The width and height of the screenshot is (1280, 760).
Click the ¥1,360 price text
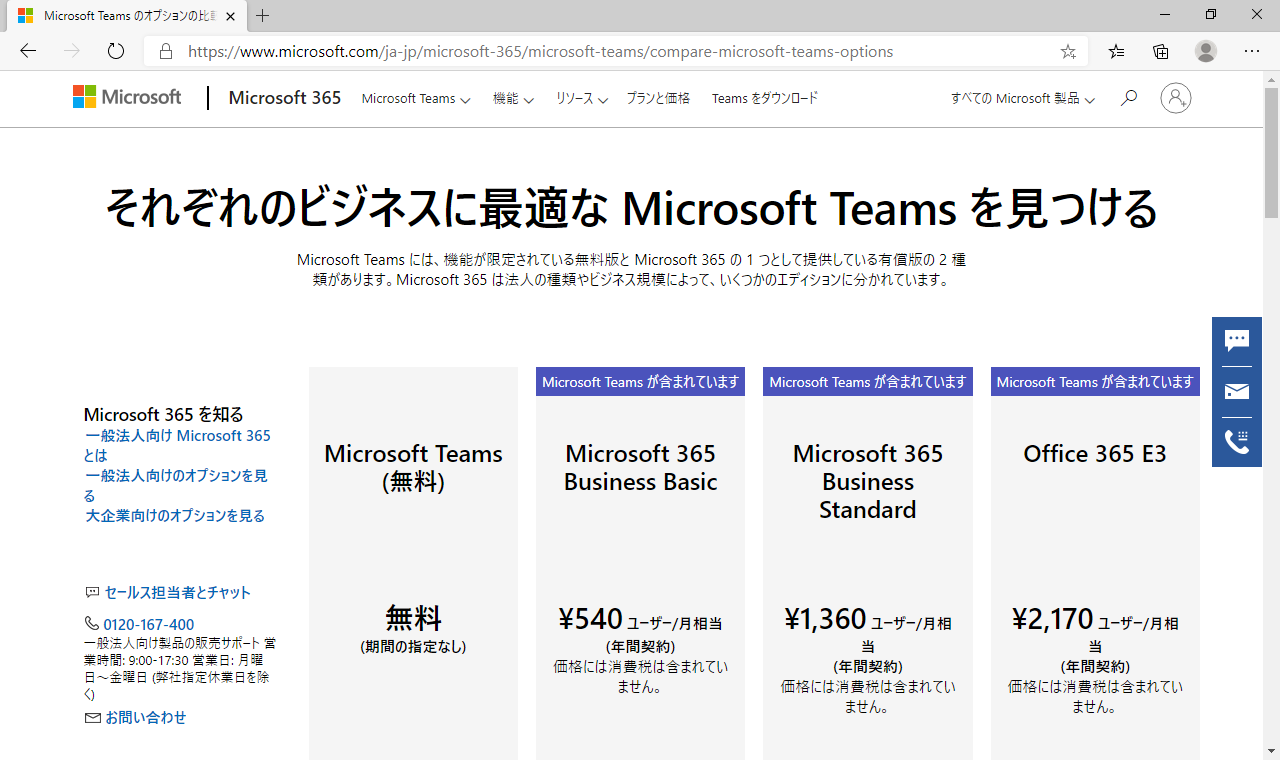[825, 620]
